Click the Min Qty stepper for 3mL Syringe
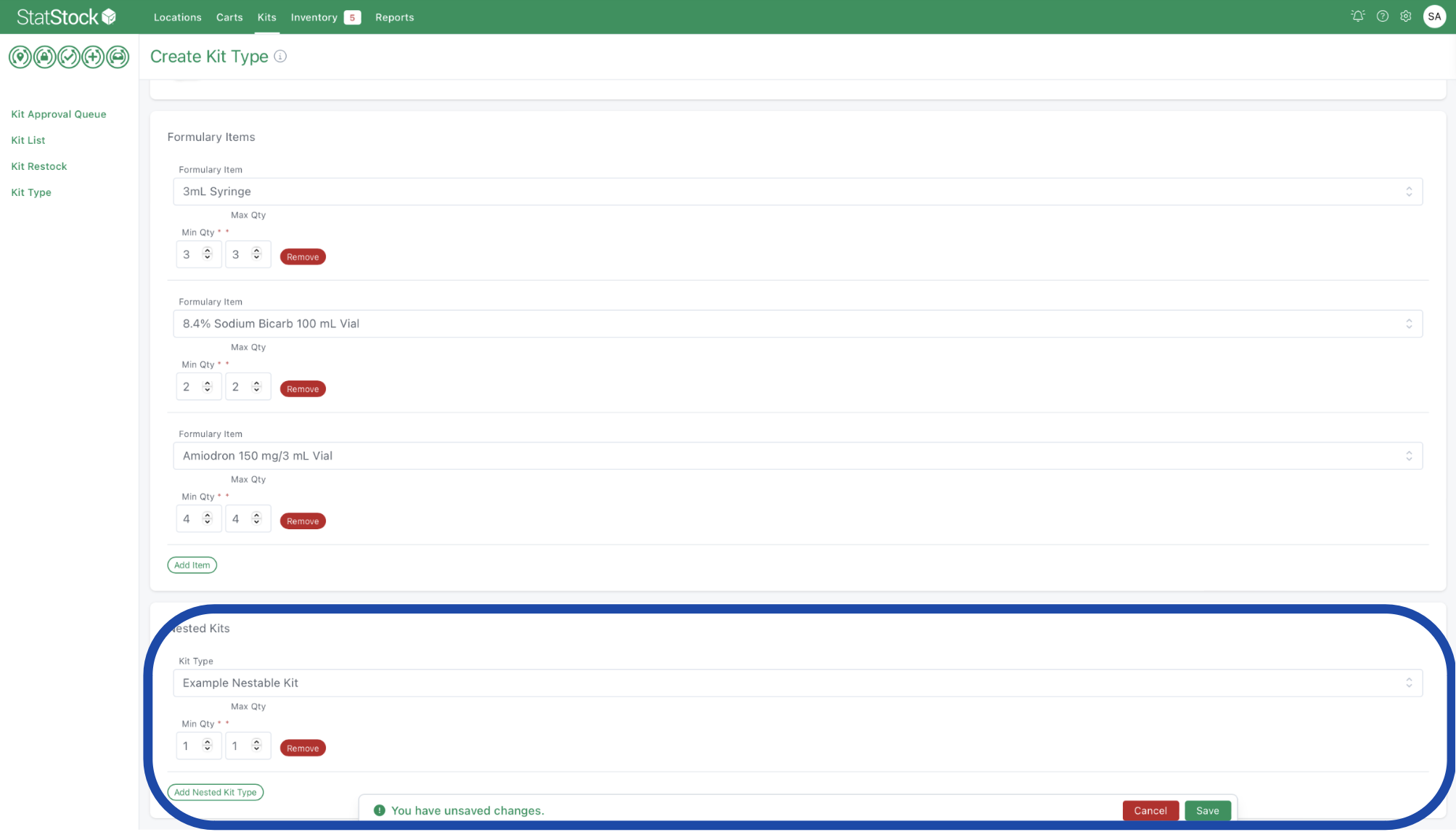 point(207,254)
